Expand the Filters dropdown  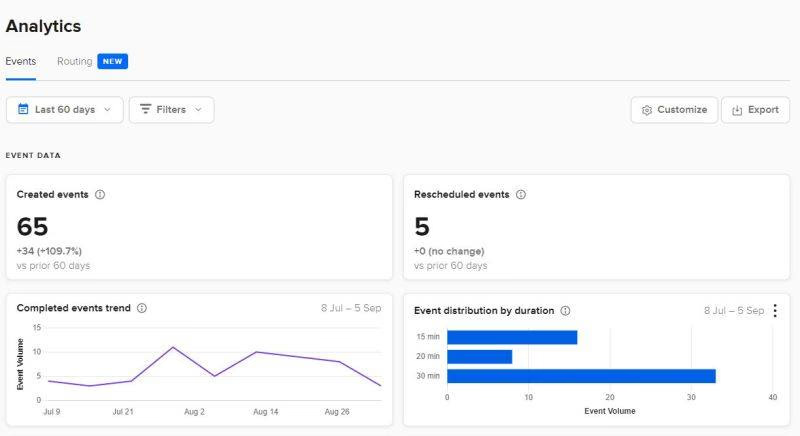coord(171,110)
